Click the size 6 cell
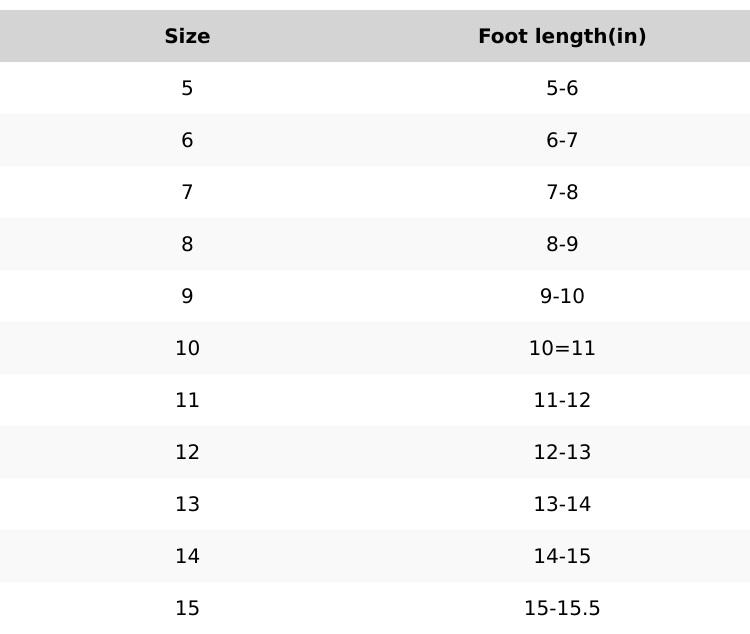Image resolution: width=750 pixels, height=634 pixels. (187, 141)
